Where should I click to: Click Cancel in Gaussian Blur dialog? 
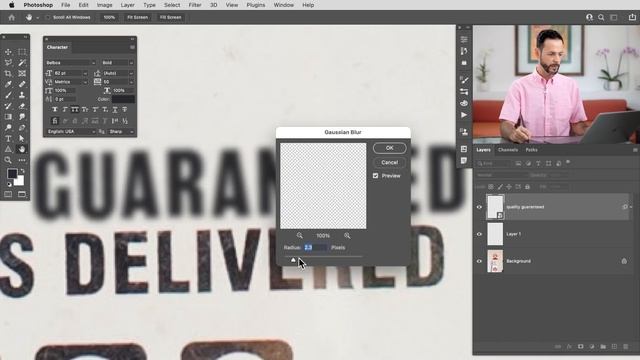tap(389, 162)
